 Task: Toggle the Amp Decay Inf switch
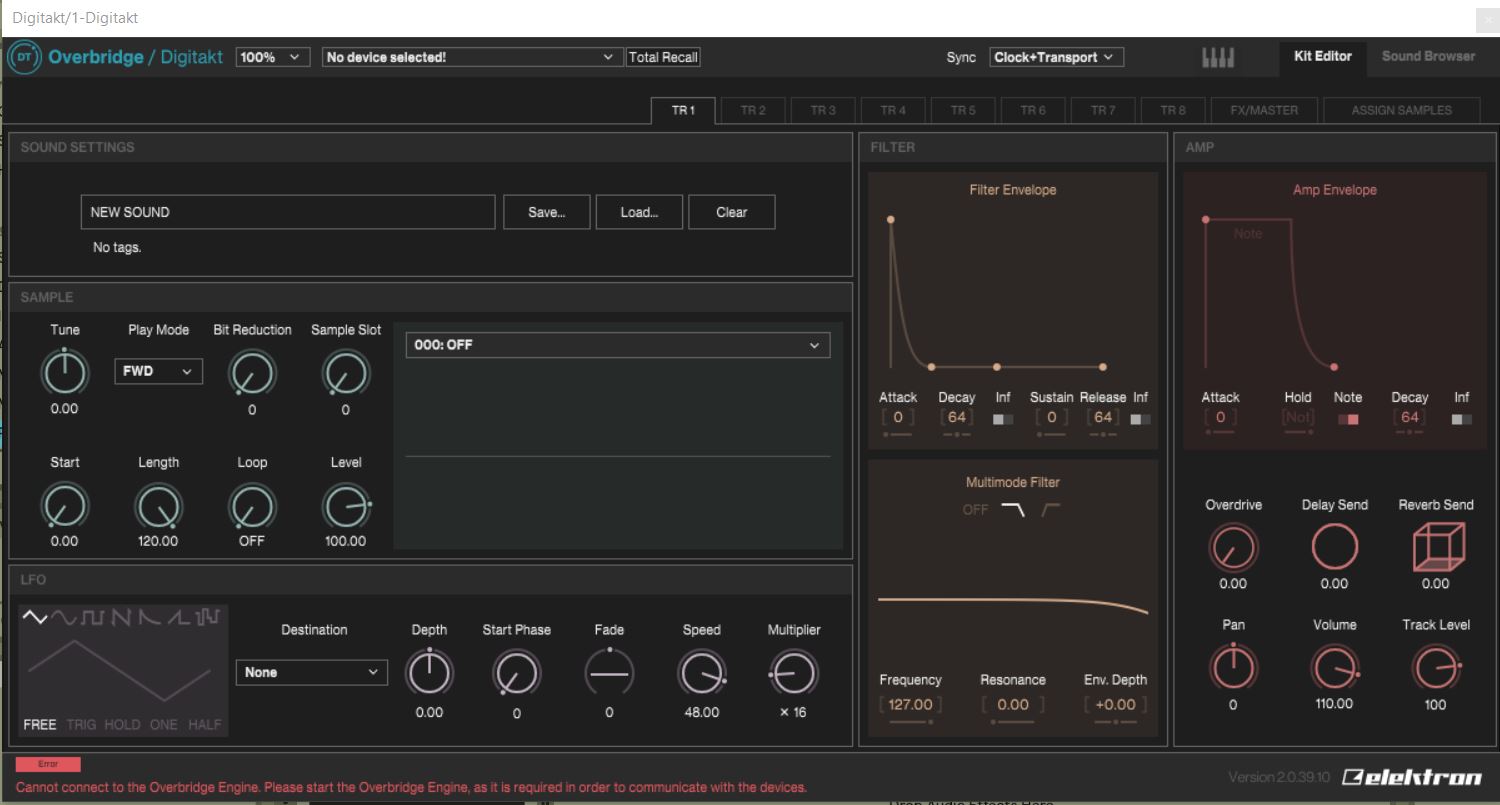[1461, 419]
